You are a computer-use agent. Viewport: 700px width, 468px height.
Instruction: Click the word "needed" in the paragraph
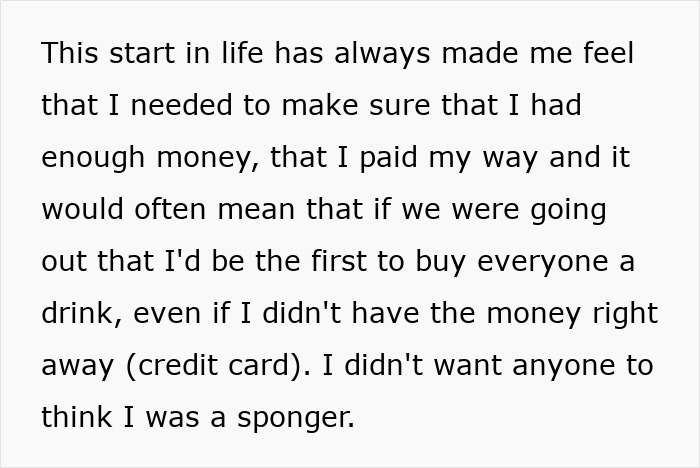[x=181, y=105]
